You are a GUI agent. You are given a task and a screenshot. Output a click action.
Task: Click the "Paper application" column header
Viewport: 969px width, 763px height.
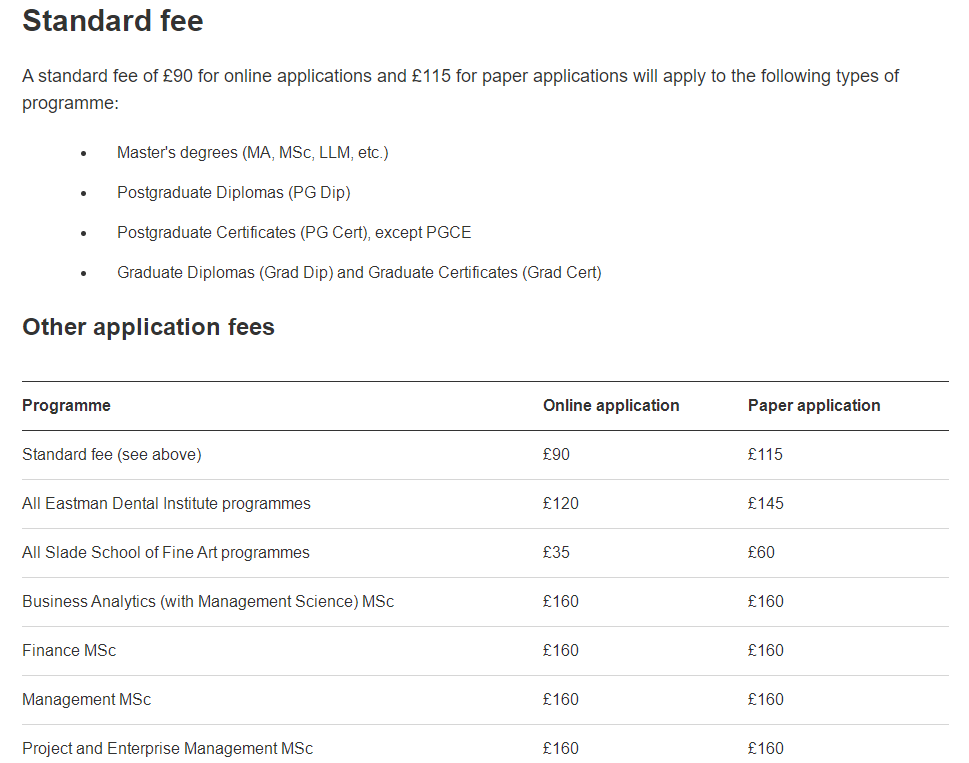click(814, 406)
